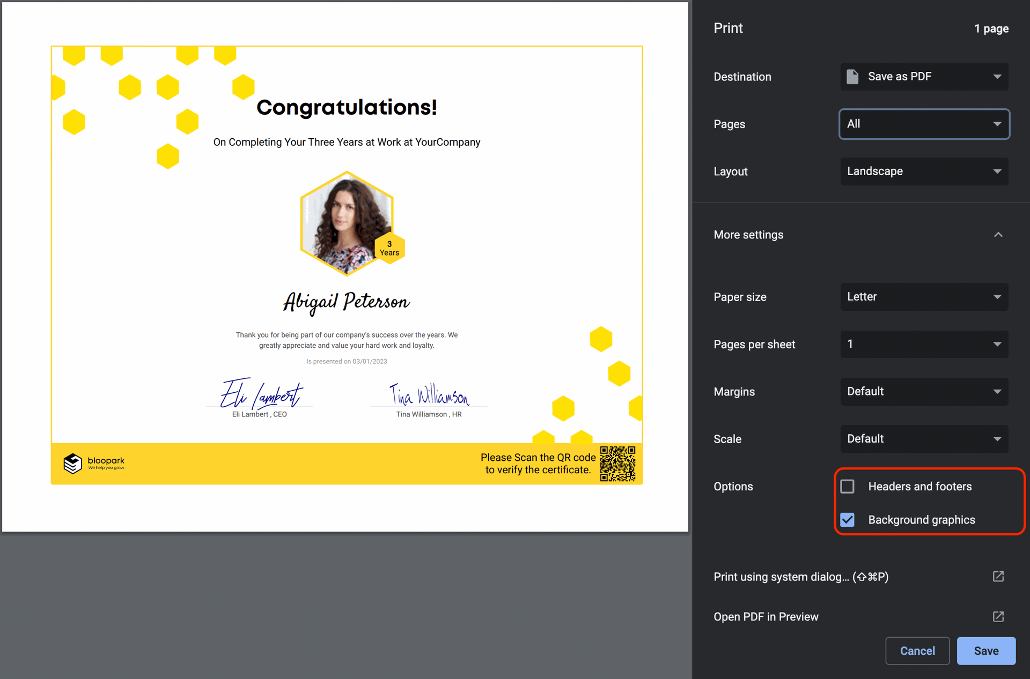Click the hexagonal portrait photo in the preview
Screen dimensions: 1030x679
point(346,223)
